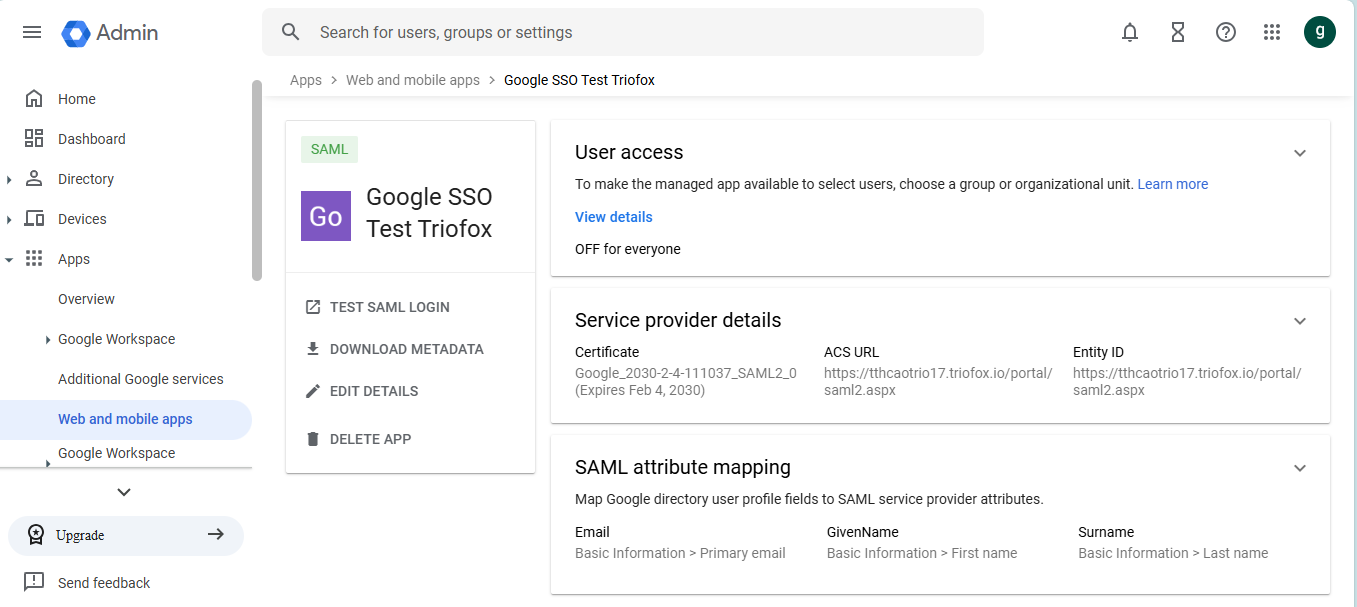Click the search magnifier icon
The image size is (1357, 607).
[291, 32]
